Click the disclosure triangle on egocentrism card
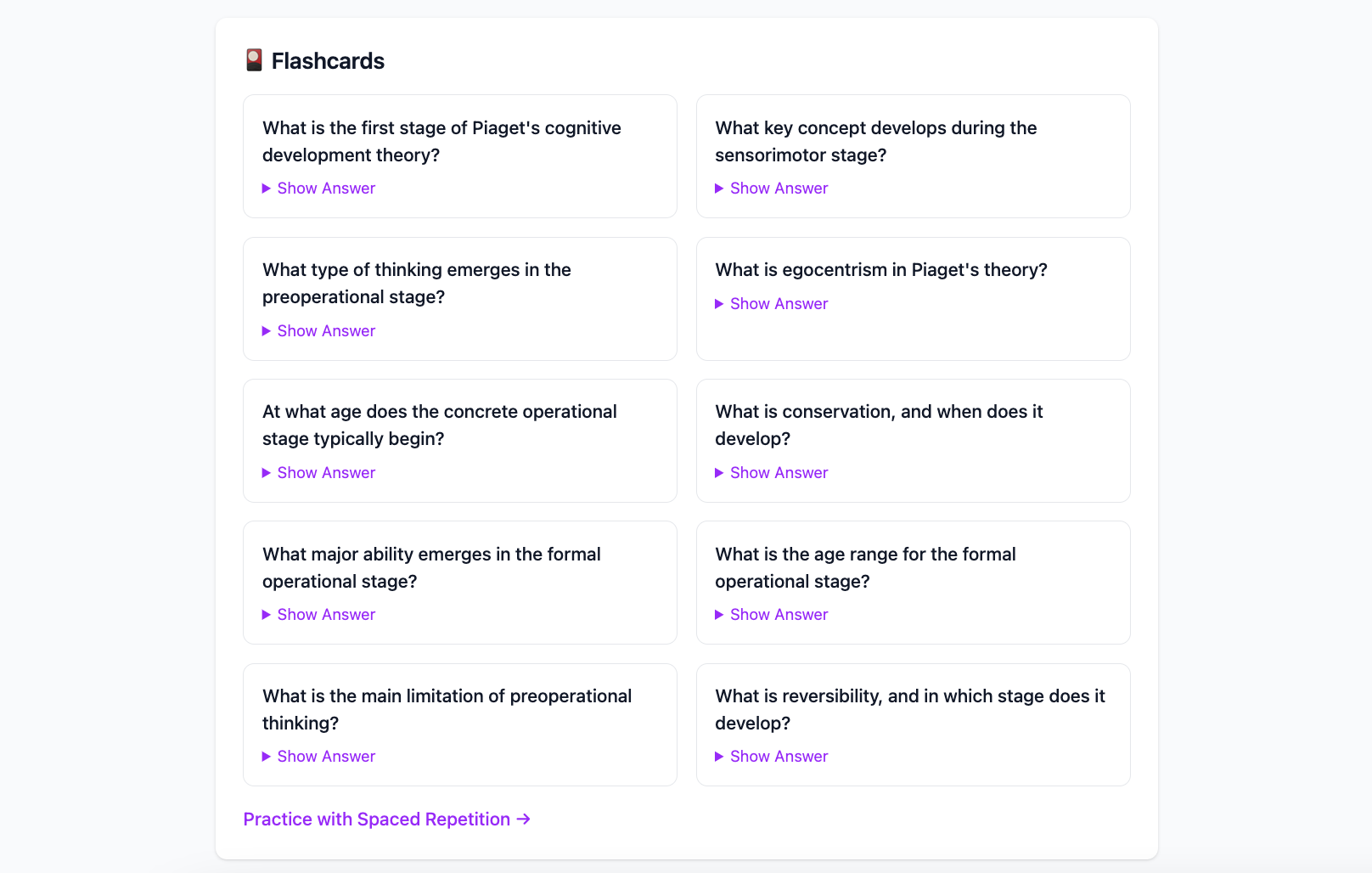1372x873 pixels. pos(719,304)
